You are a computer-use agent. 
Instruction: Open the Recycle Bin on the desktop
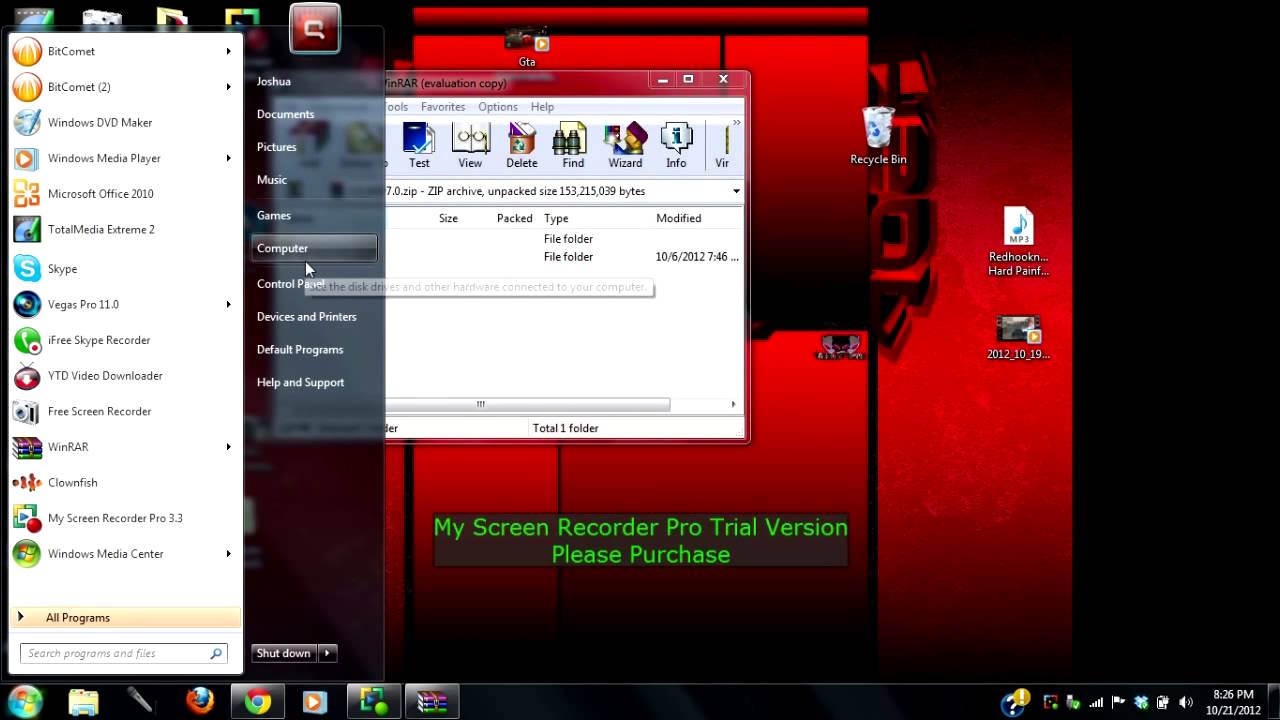click(878, 136)
